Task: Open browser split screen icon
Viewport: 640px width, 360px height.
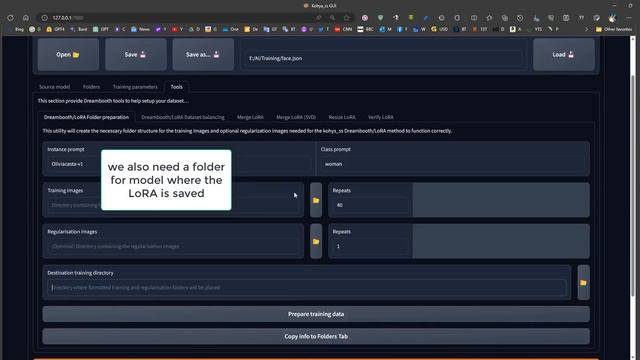Action: tap(474, 18)
